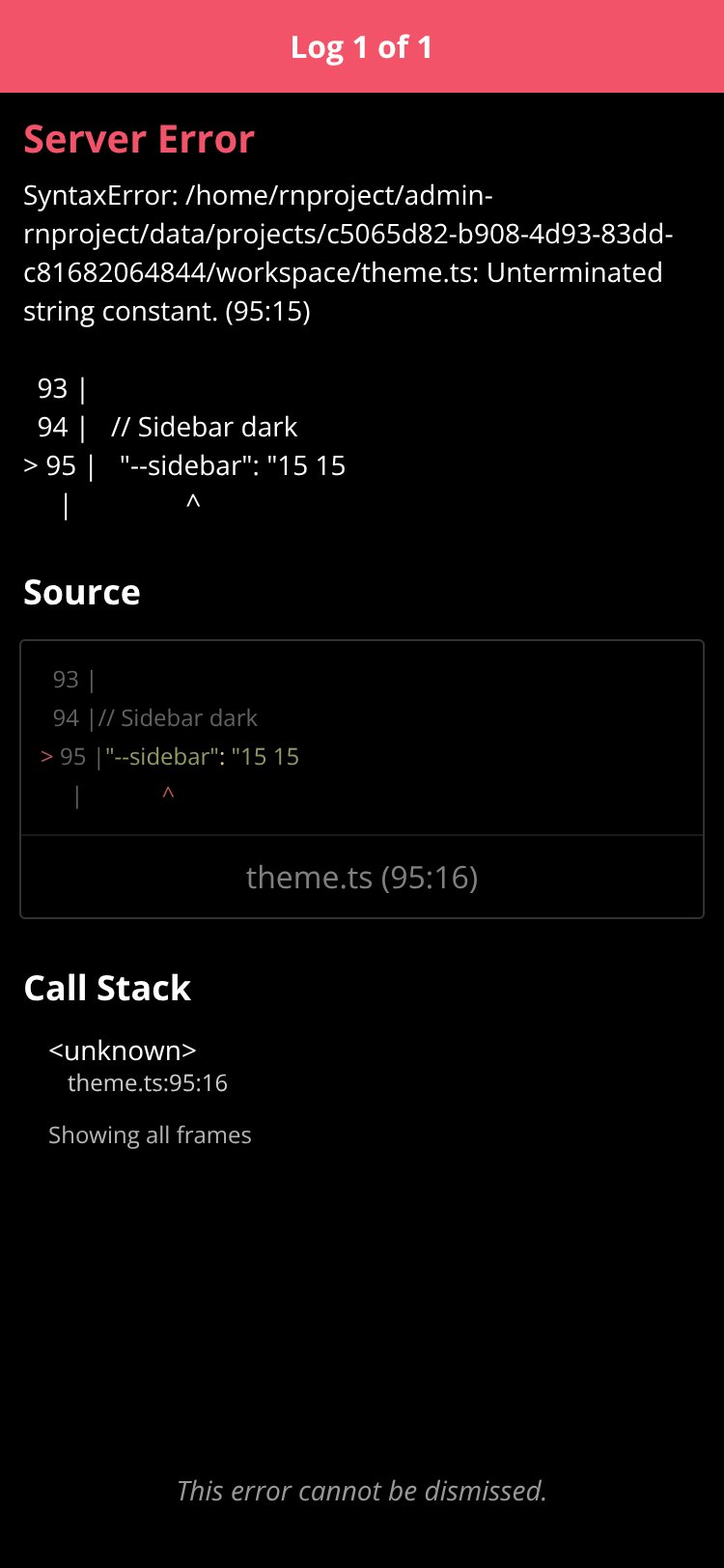Image resolution: width=724 pixels, height=1568 pixels.
Task: Click the SyntaxError file path message
Action: [x=348, y=253]
